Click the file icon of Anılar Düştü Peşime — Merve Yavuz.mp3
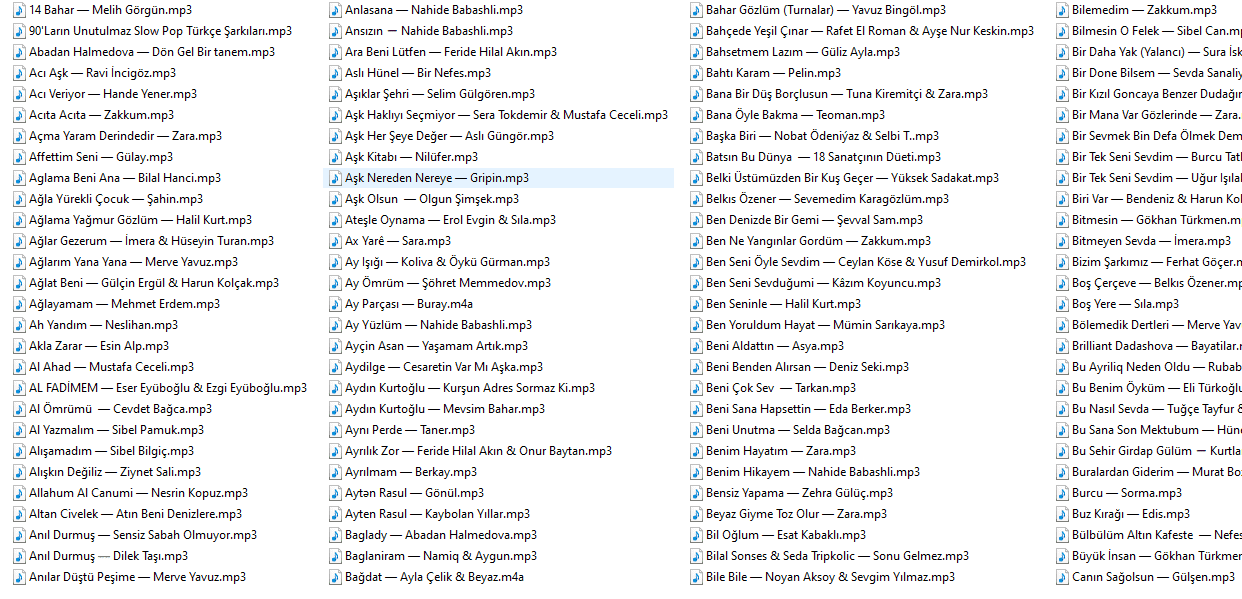Viewport: 1242px width, 599px height. [19, 577]
